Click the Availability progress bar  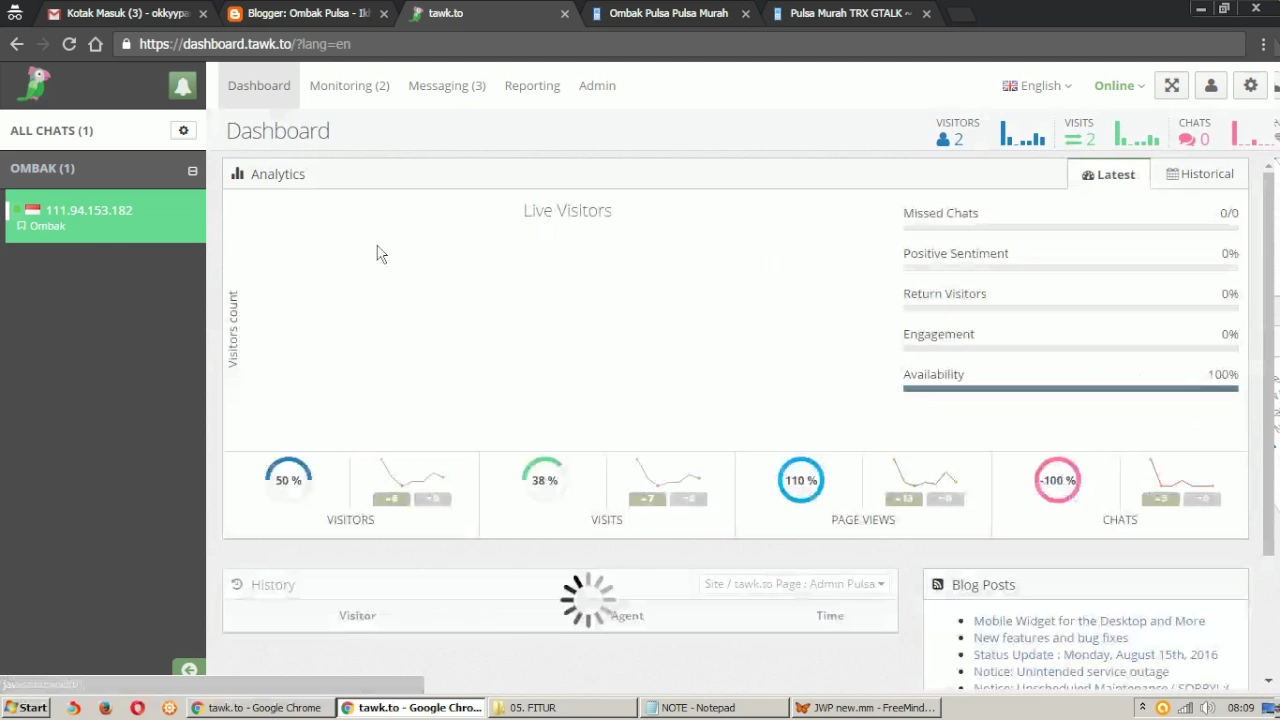pos(1070,389)
